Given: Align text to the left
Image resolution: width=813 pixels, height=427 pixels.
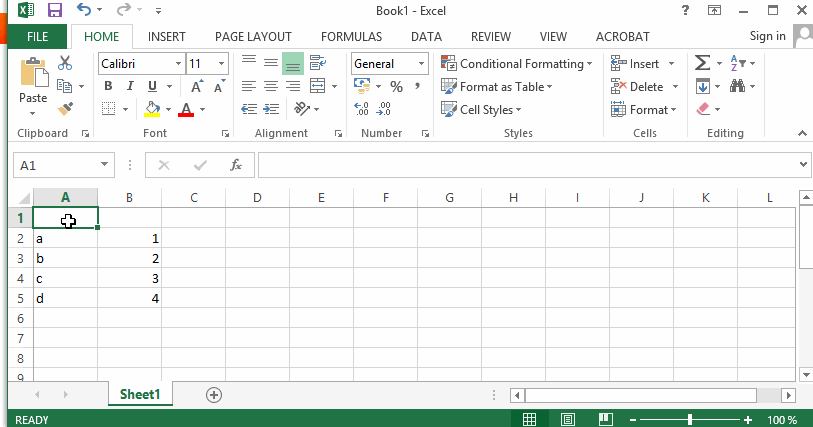Looking at the screenshot, I should (x=249, y=86).
